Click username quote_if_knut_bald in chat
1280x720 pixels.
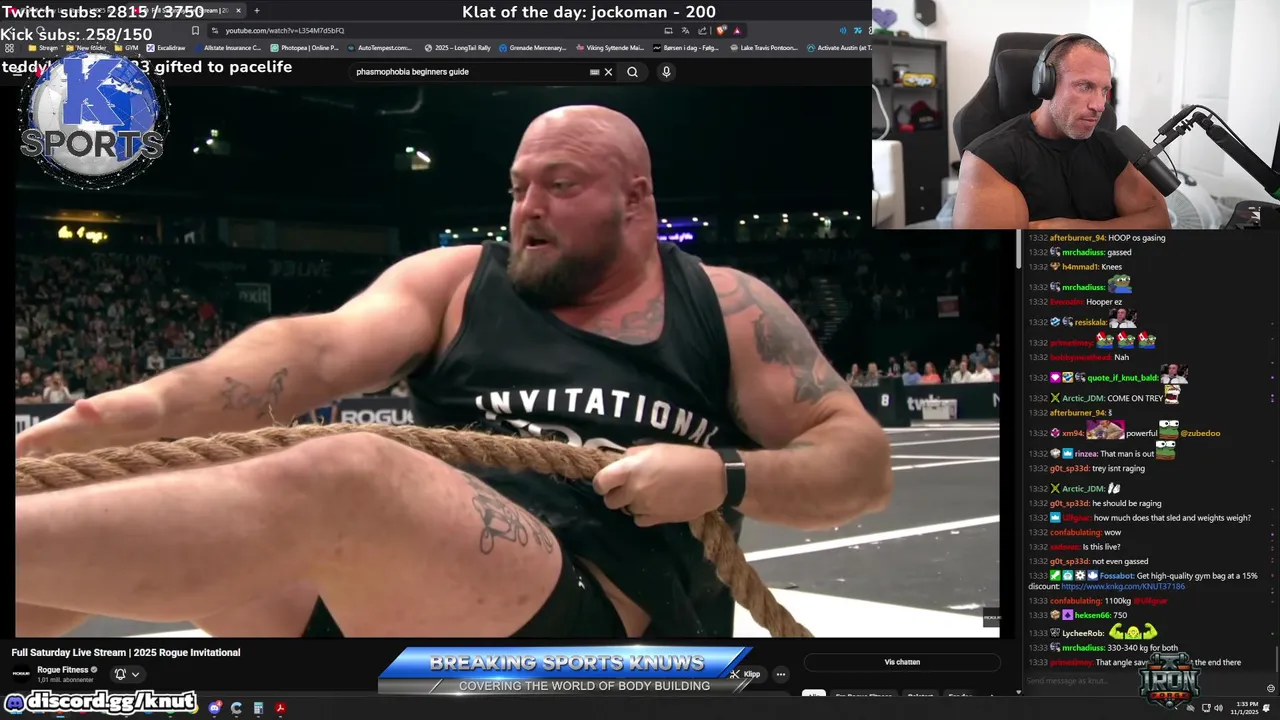[1122, 378]
